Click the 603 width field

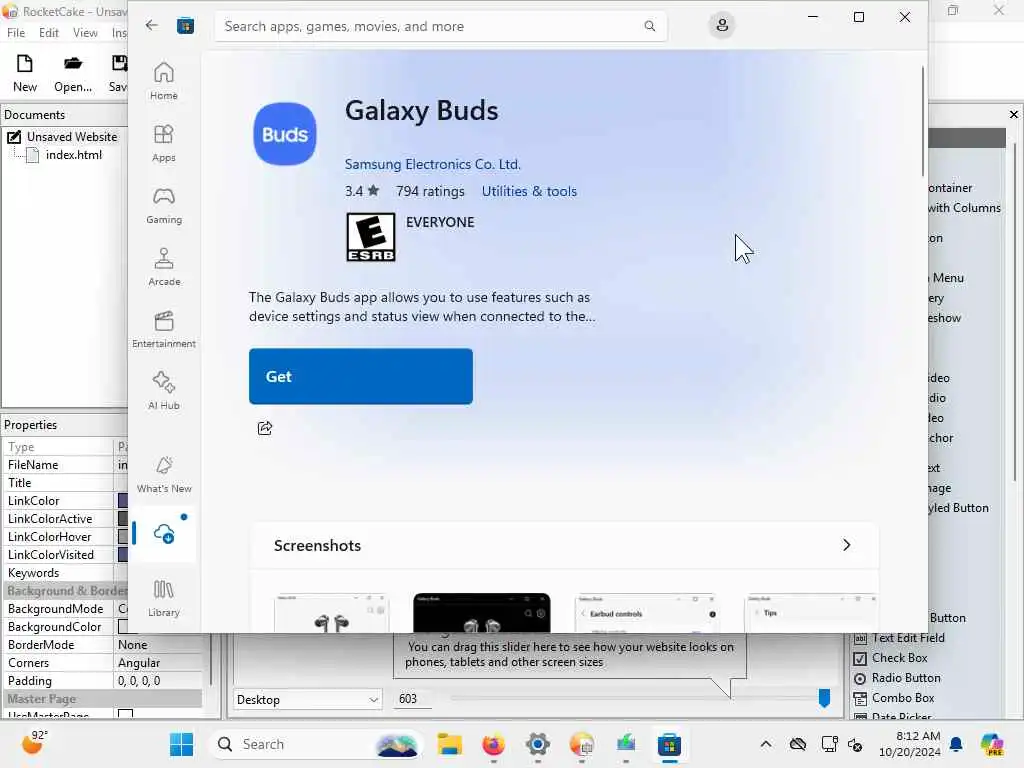click(x=414, y=699)
